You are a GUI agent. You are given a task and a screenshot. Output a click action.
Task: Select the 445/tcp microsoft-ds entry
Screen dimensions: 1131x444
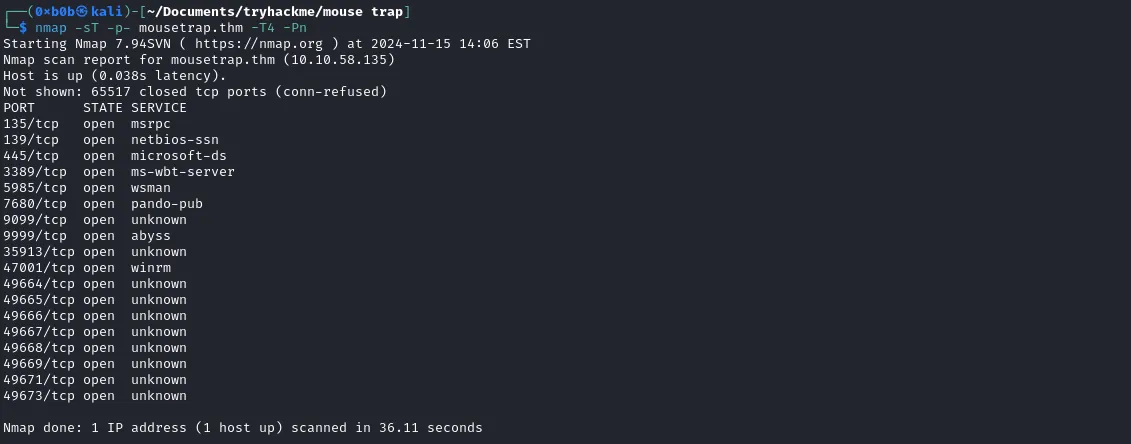[x=115, y=156]
